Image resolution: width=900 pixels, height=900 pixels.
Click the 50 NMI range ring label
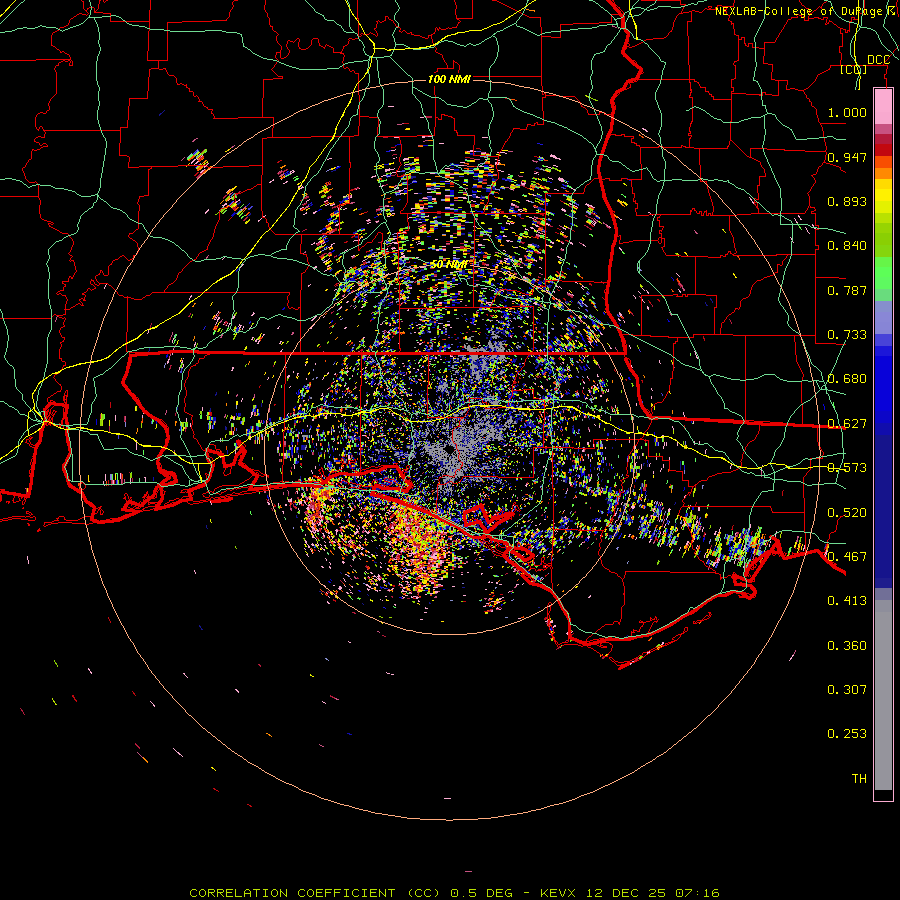tap(449, 265)
